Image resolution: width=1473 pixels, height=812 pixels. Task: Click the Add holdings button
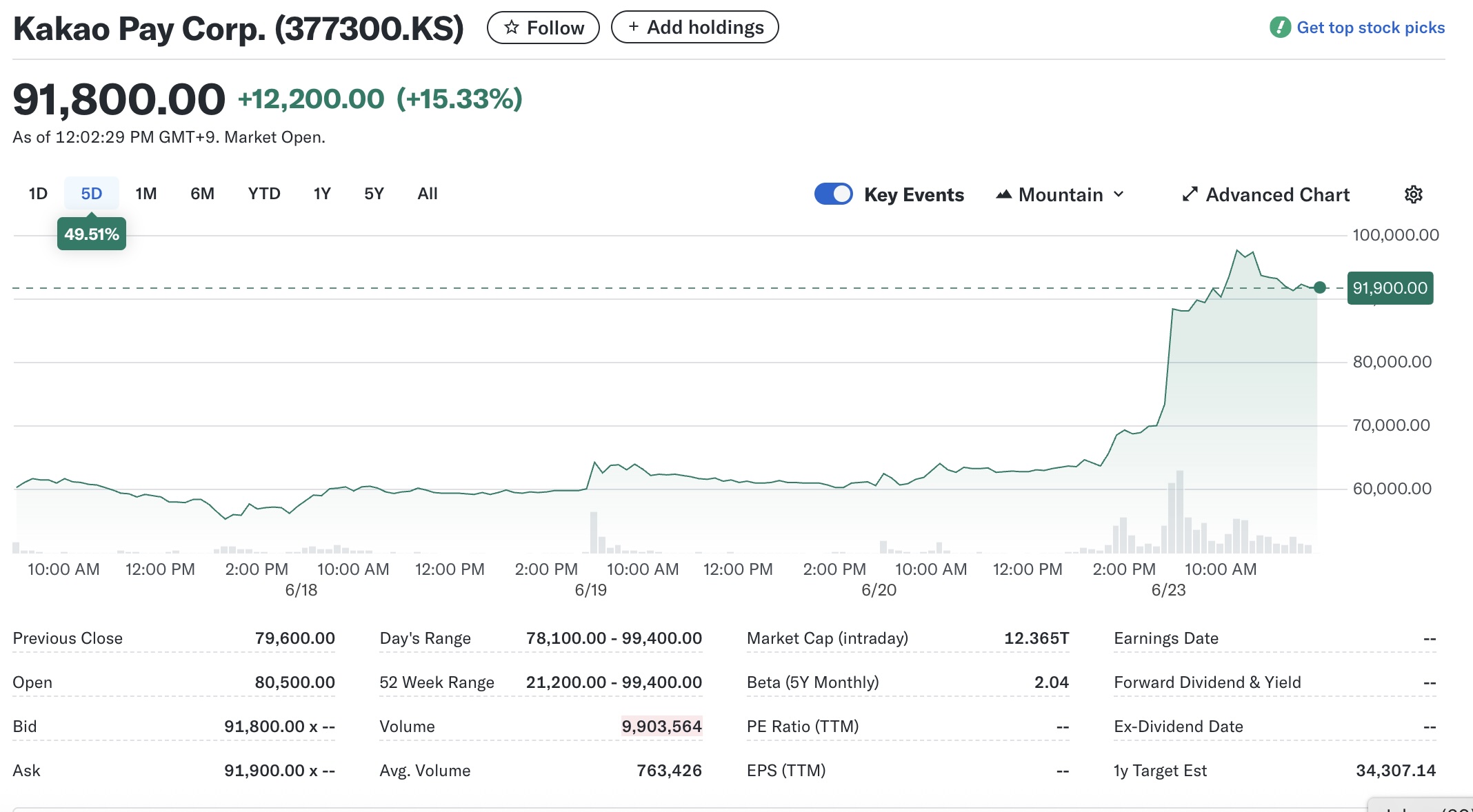(695, 28)
